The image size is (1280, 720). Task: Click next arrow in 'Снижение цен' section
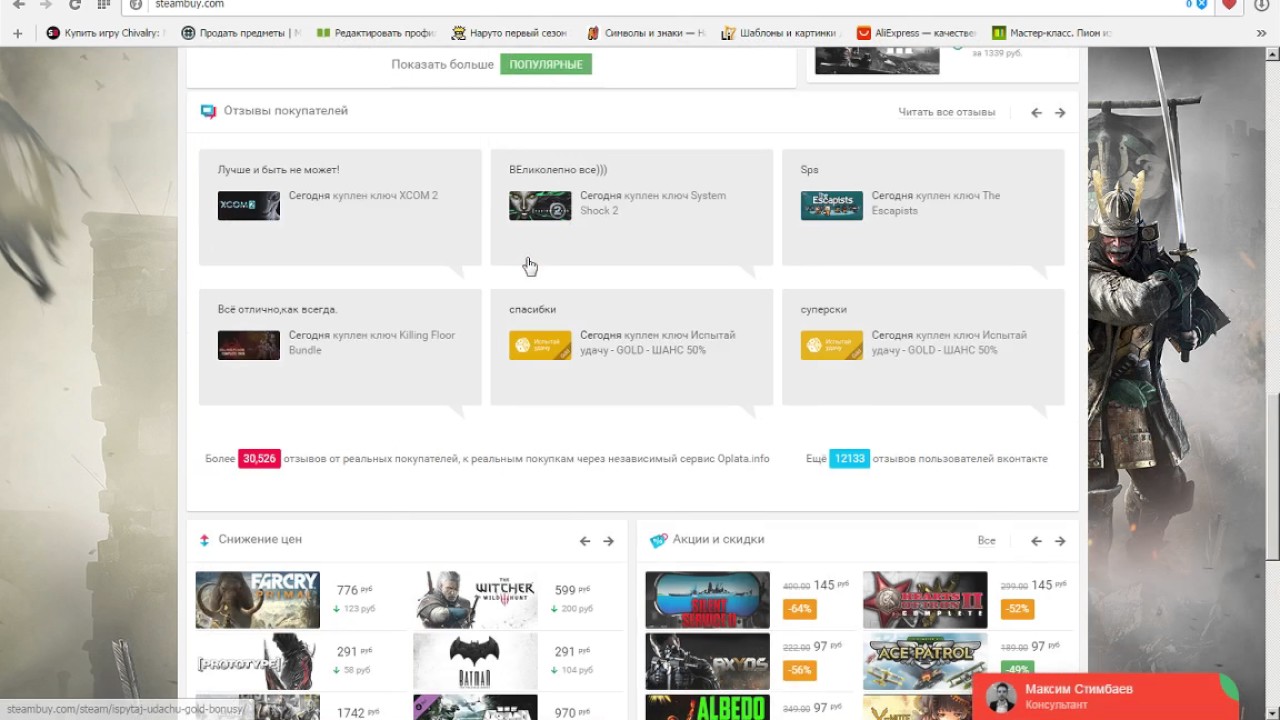coord(608,541)
